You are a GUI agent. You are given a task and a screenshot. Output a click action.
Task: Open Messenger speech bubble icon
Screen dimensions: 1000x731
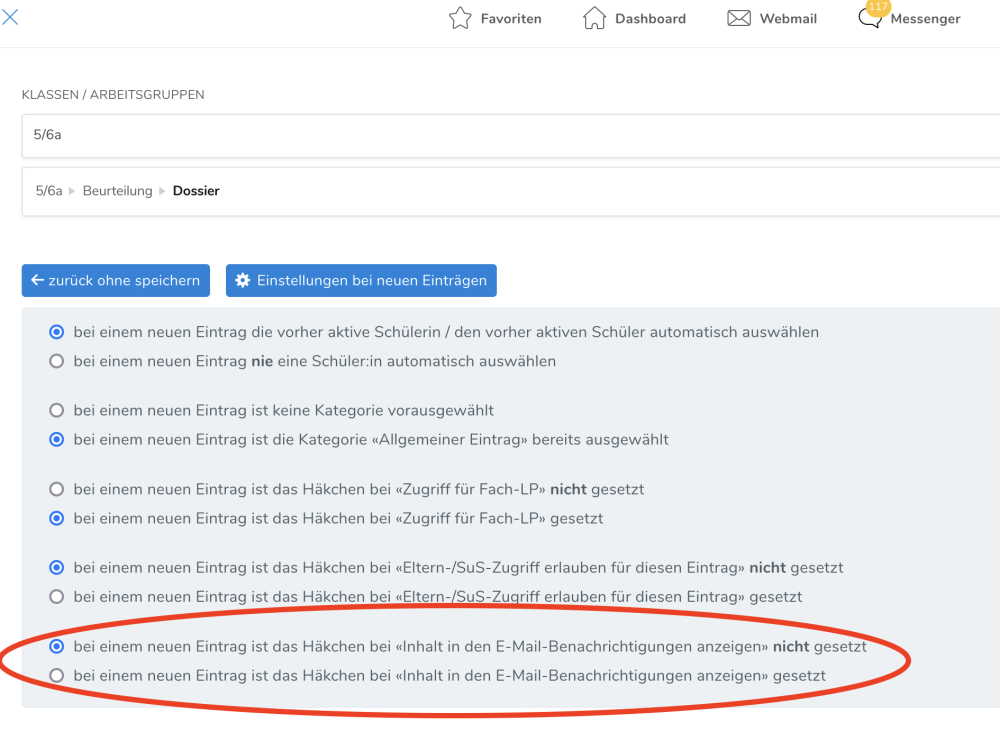click(x=870, y=20)
